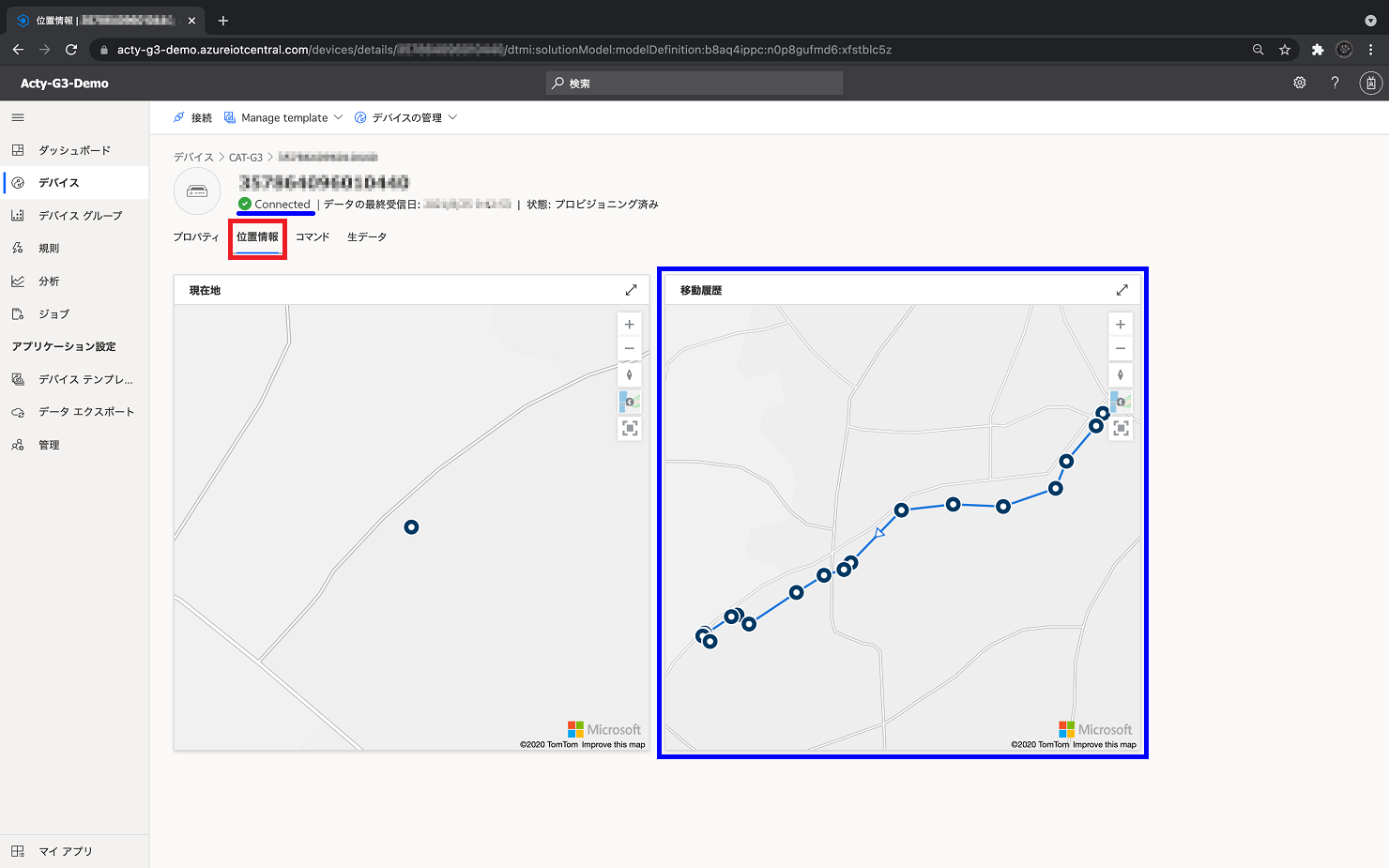Screen dimensions: 1389x868
Task: Open the settings gear in header
Action: (1300, 83)
